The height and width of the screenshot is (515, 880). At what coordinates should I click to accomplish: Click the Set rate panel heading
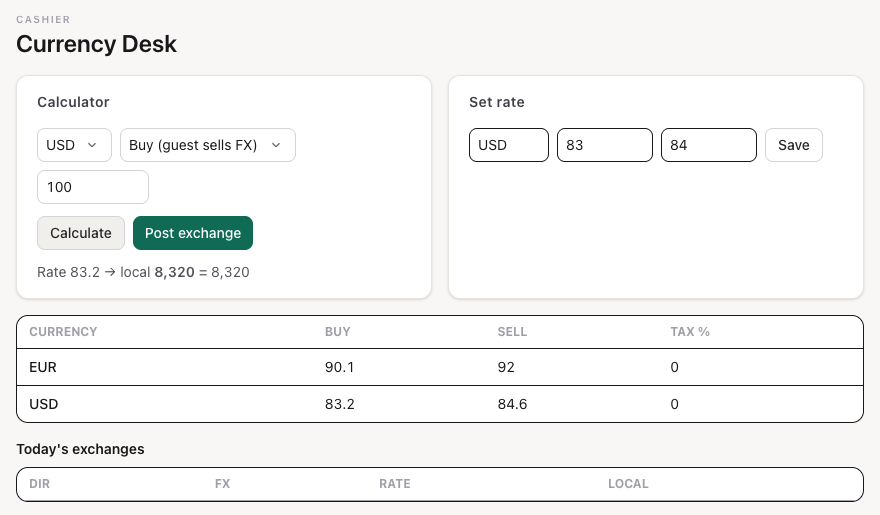tap(497, 102)
